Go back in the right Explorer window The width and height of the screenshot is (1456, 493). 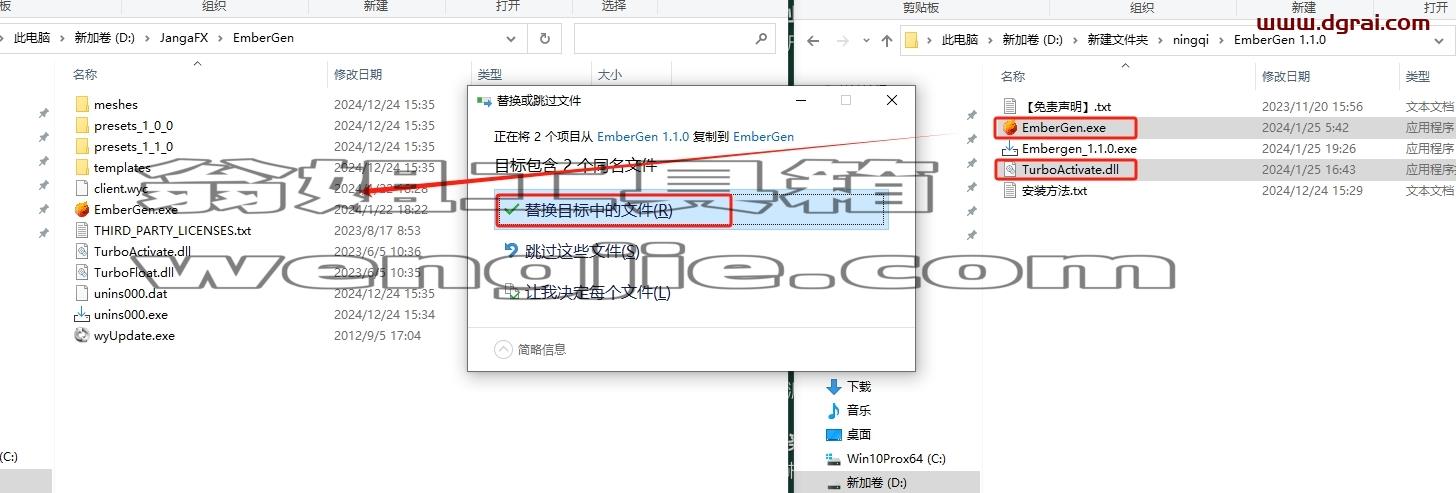pos(813,41)
